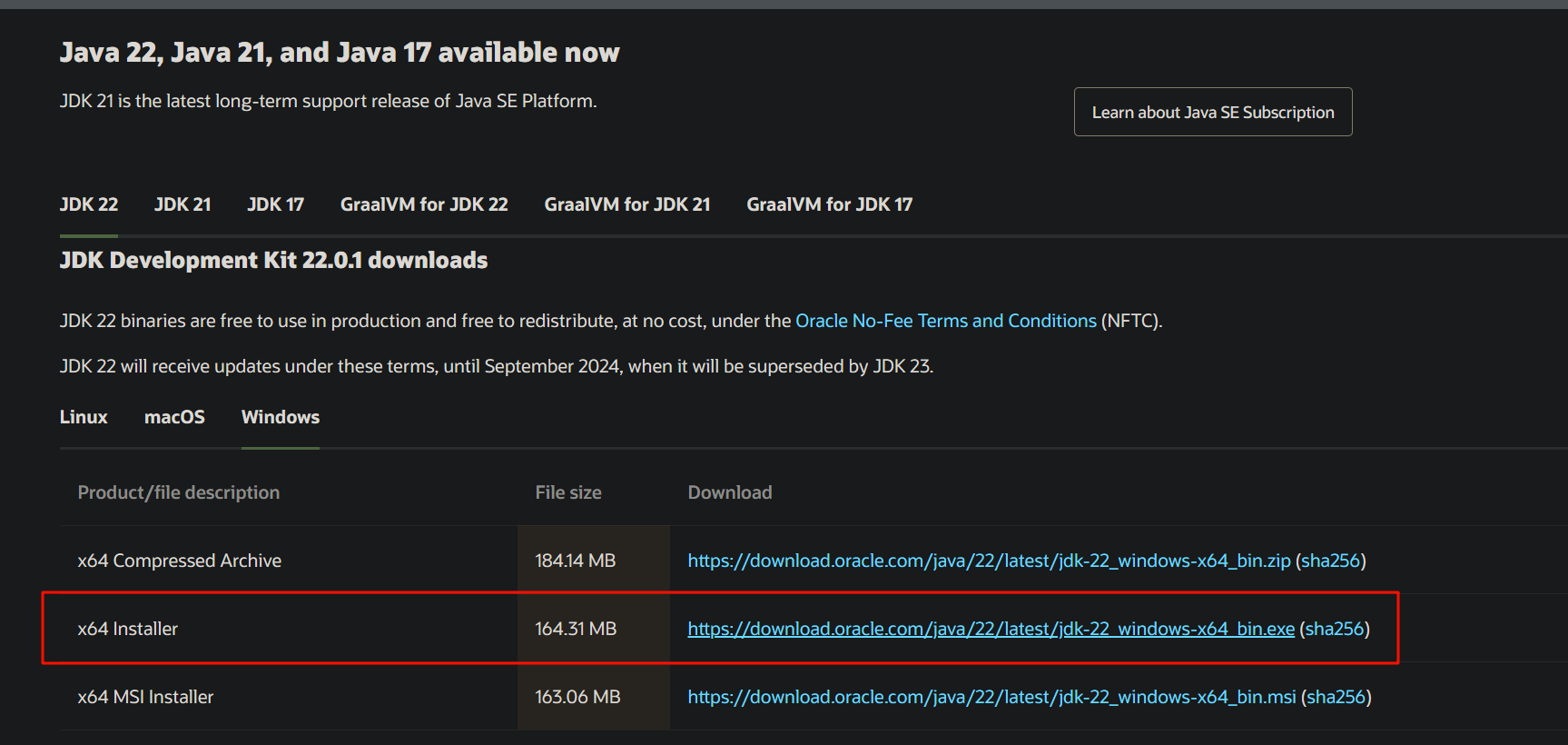Select the Windows downloads tab
The image size is (1568, 745).
pos(281,417)
